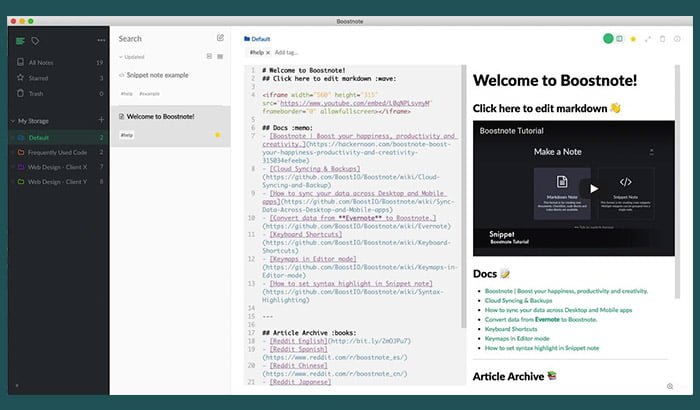Open Keymaps in Editor mode link

(517, 339)
